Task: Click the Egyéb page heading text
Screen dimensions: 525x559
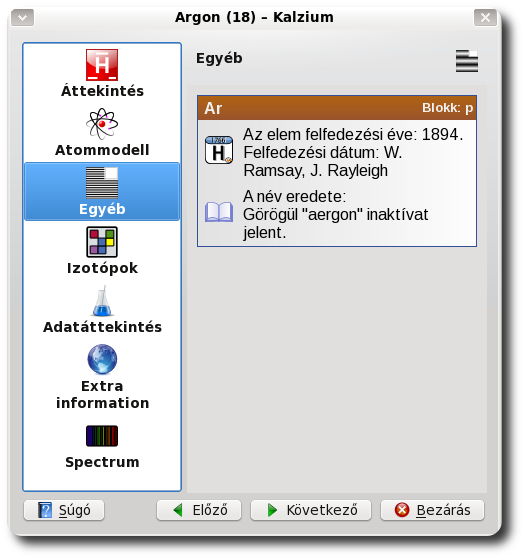Action: 219,58
